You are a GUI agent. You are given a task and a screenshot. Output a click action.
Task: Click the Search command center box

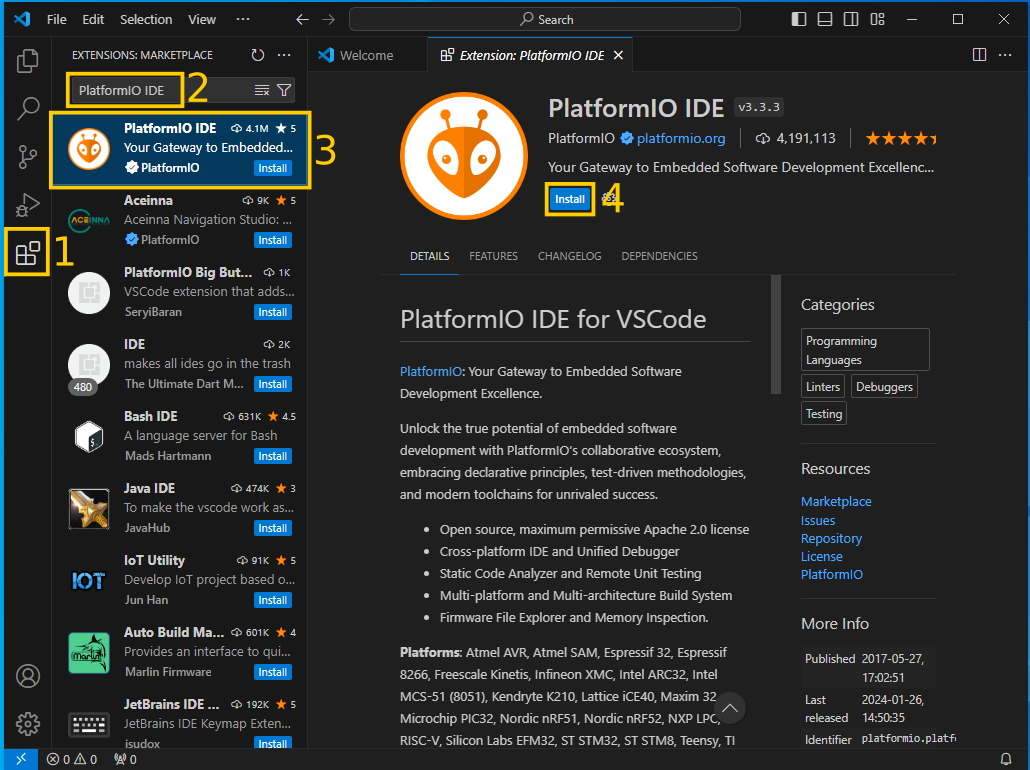click(545, 20)
